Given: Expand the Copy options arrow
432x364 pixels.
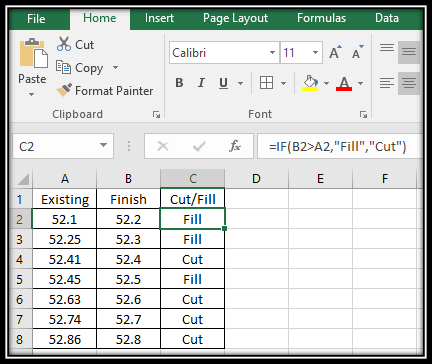Looking at the screenshot, I should click(x=115, y=67).
